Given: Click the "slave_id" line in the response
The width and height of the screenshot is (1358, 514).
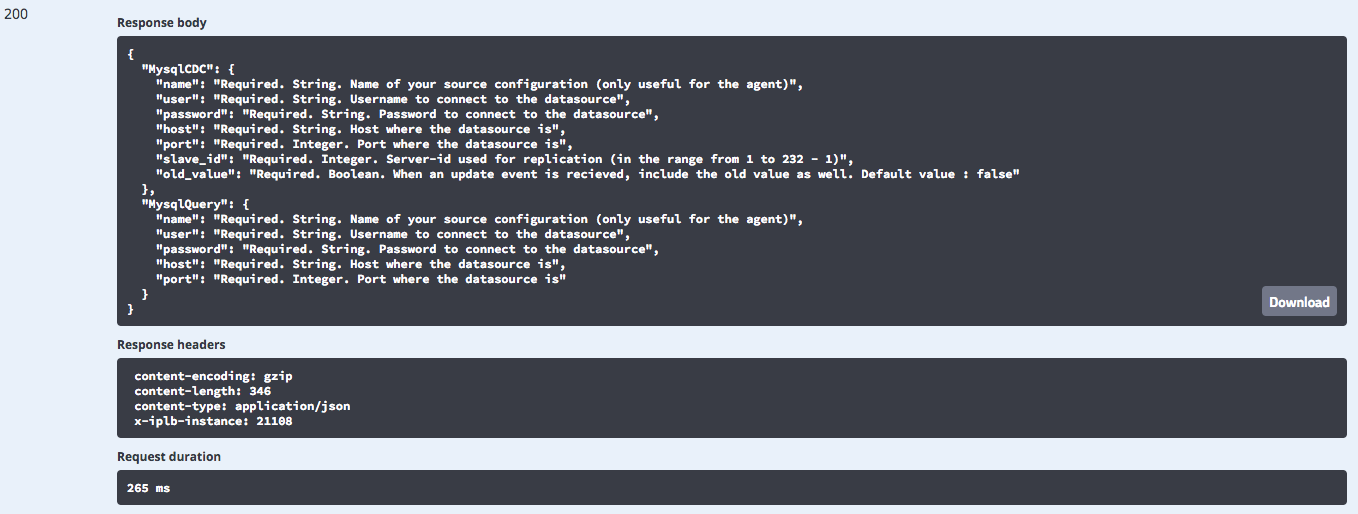Looking at the screenshot, I should (x=504, y=159).
